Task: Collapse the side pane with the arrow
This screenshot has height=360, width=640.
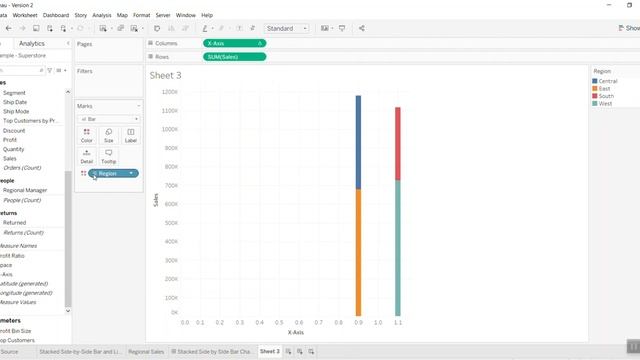Action: (x=68, y=43)
